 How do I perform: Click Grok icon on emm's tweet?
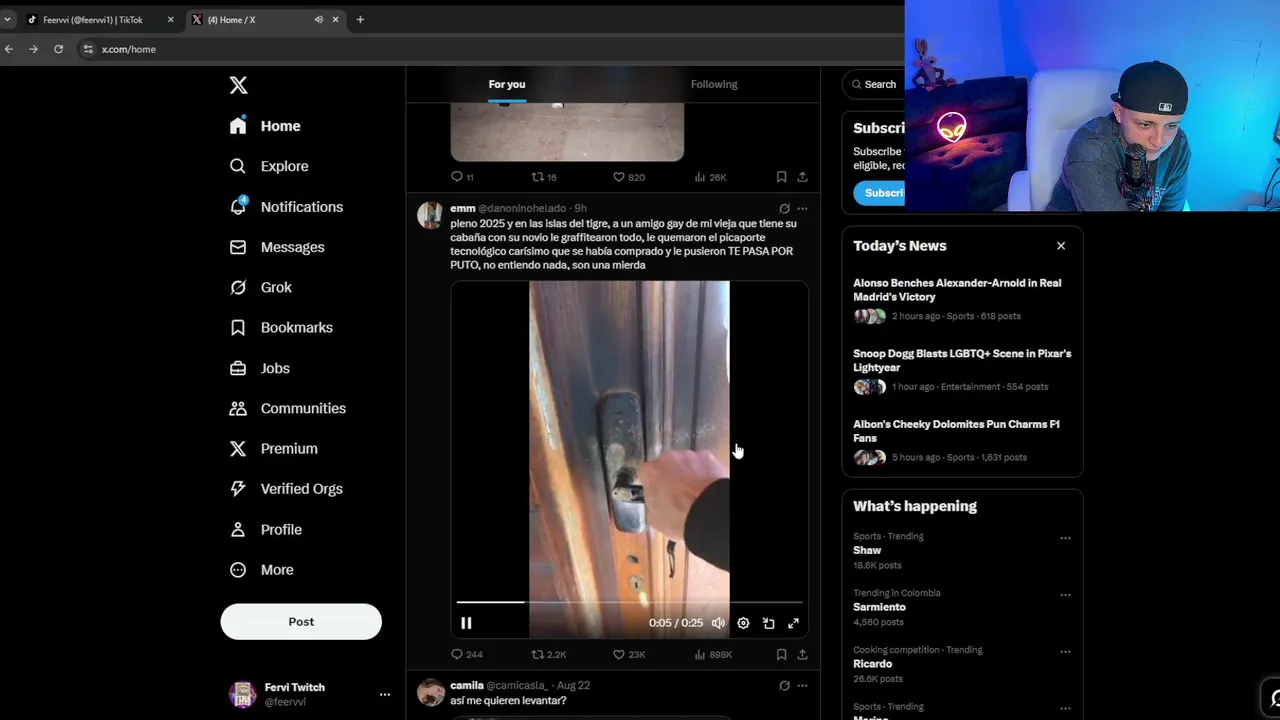pyautogui.click(x=784, y=209)
